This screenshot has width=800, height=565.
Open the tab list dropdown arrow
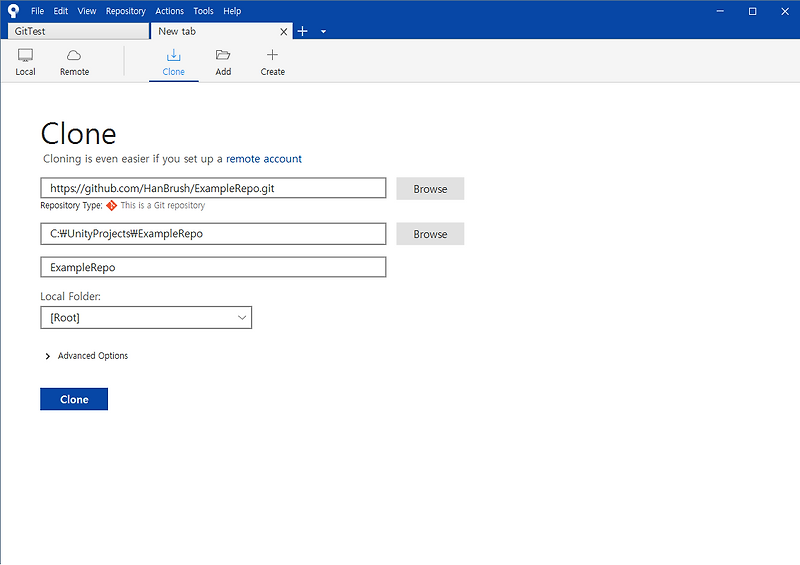(x=323, y=32)
